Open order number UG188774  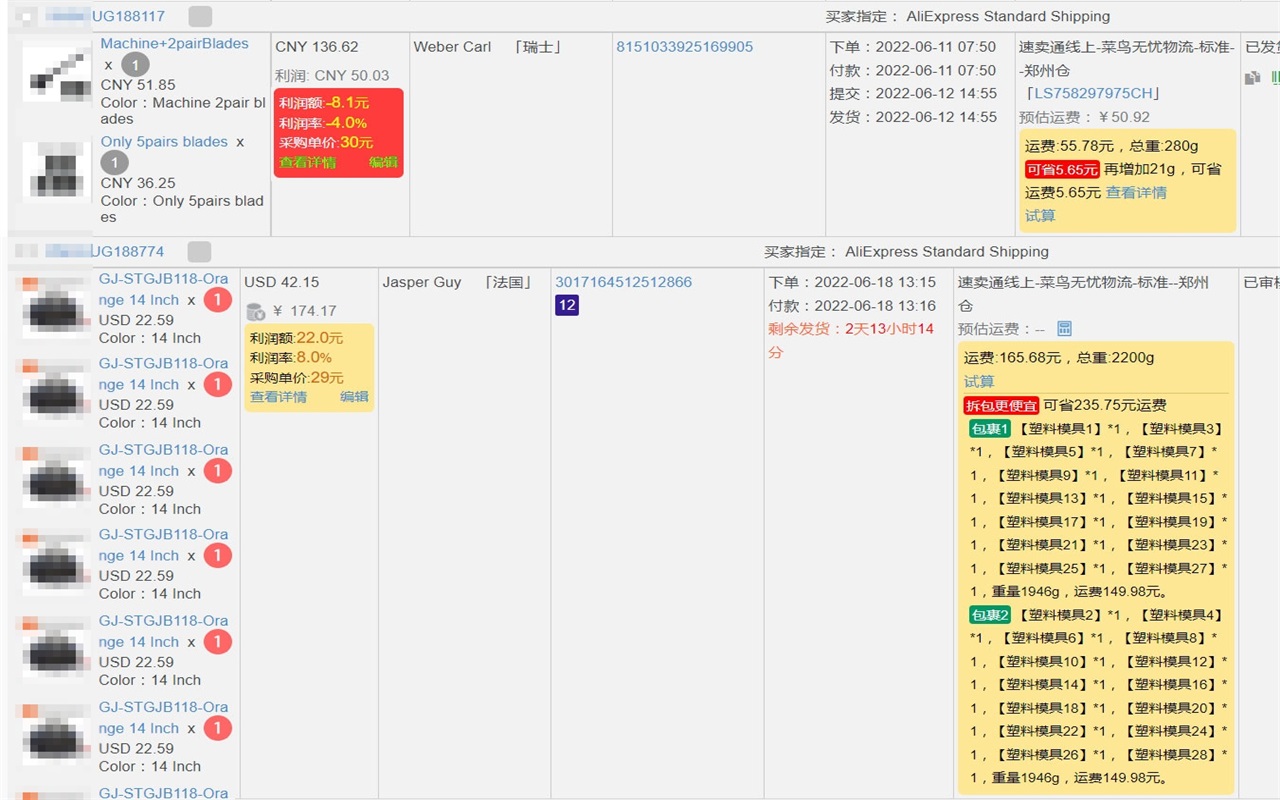tap(127, 252)
